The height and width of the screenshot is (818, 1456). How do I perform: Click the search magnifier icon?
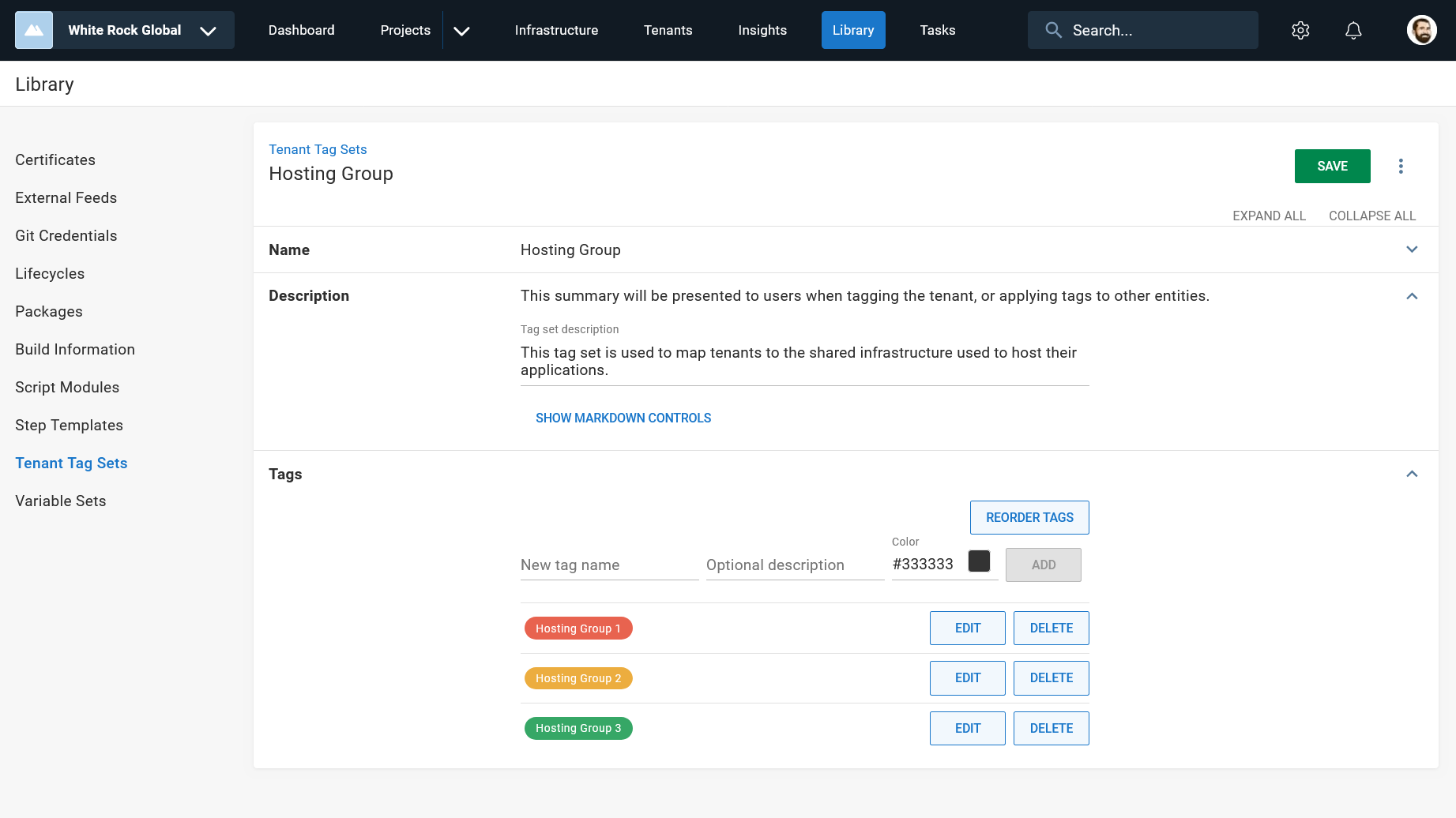point(1053,30)
